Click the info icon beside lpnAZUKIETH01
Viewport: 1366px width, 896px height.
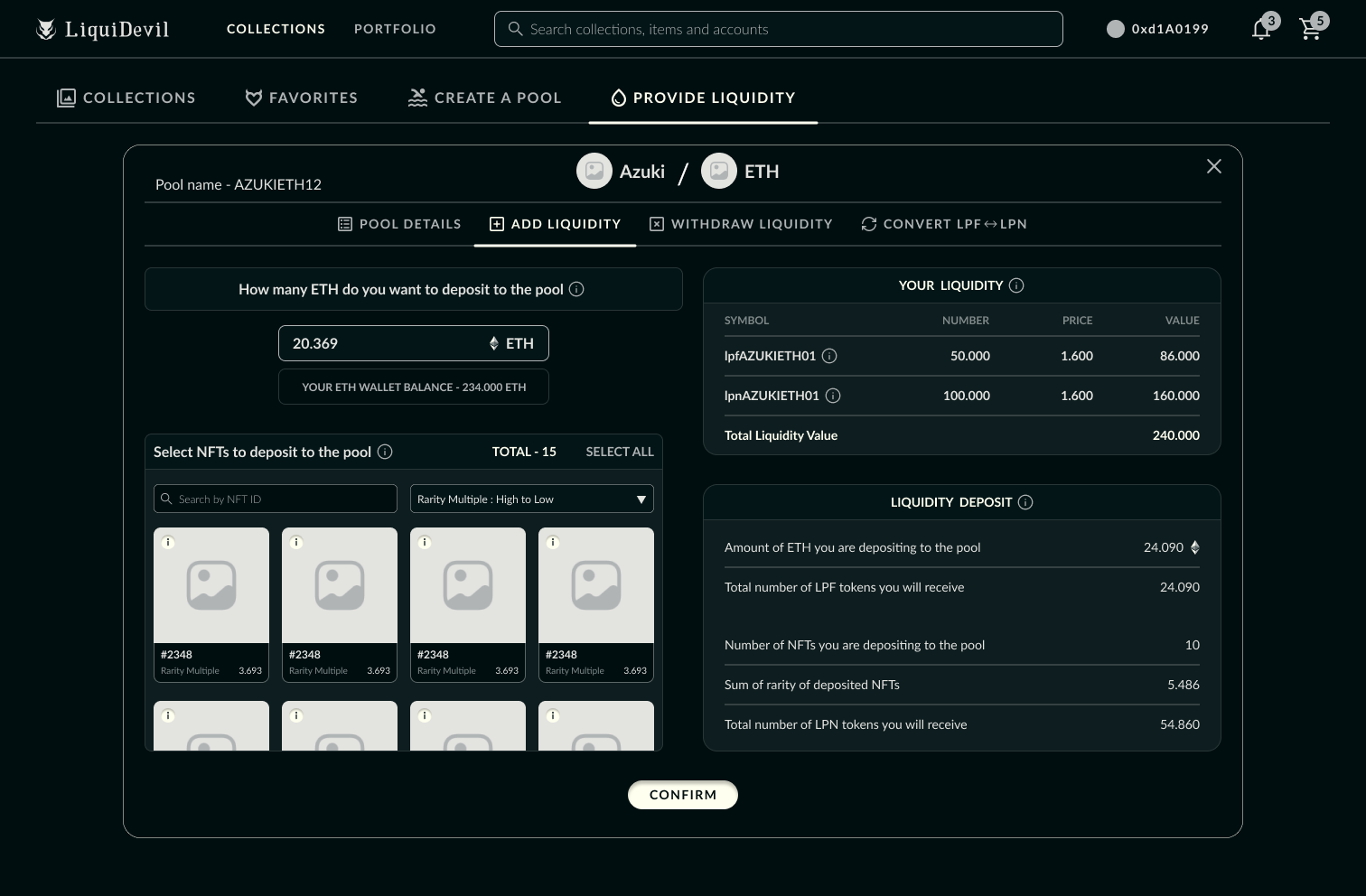click(x=833, y=396)
